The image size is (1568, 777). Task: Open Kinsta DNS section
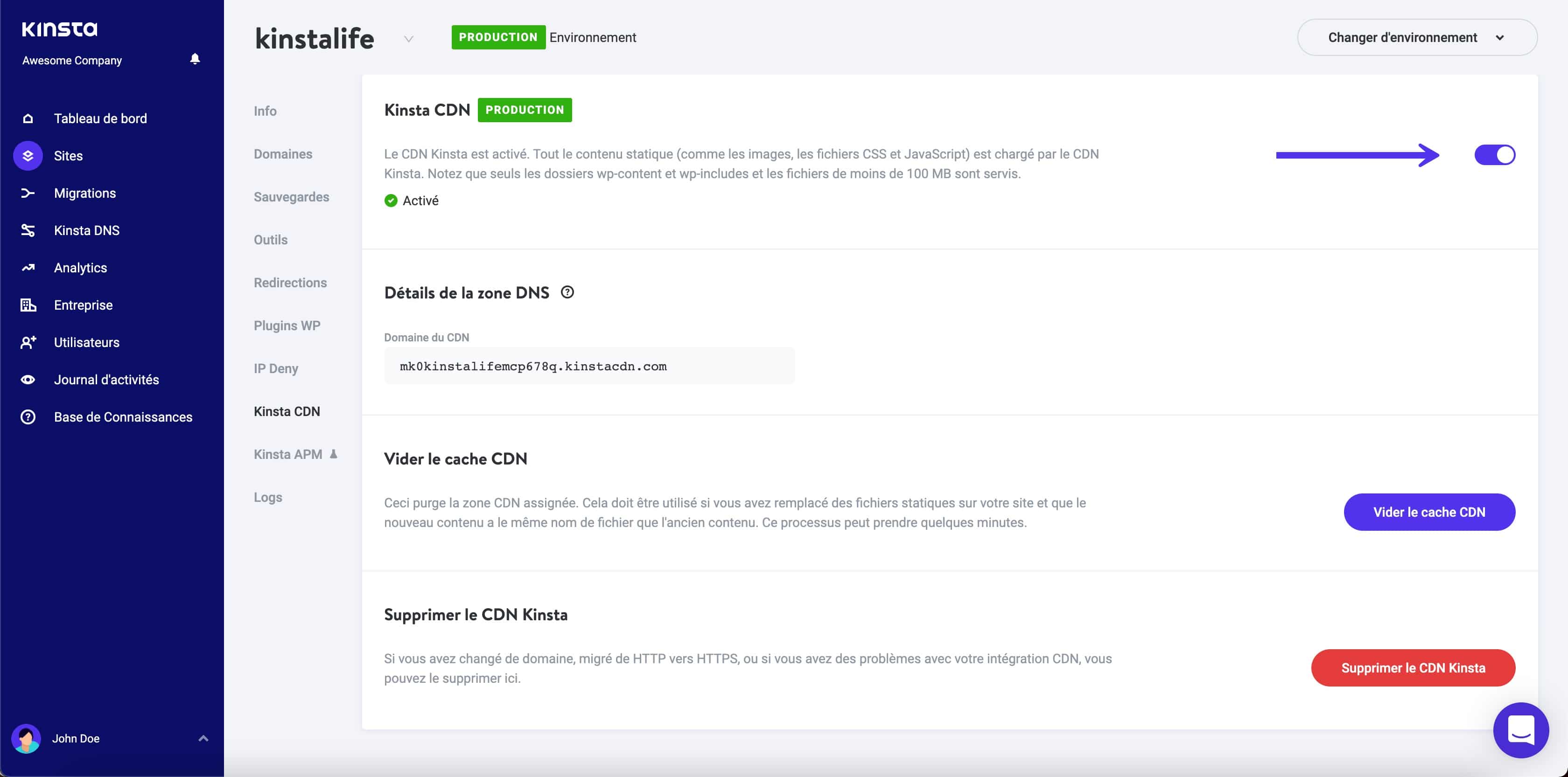tap(86, 230)
